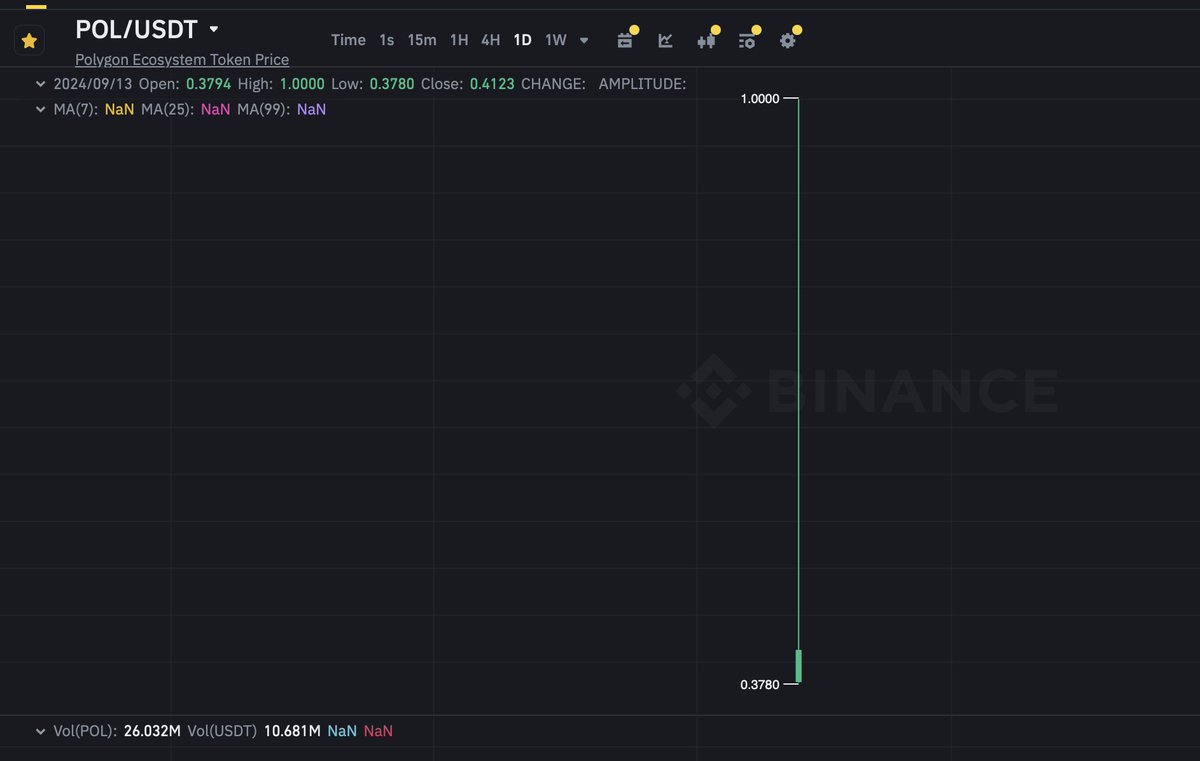This screenshot has height=761, width=1200.
Task: Switch to the 4H interval
Action: tap(490, 40)
